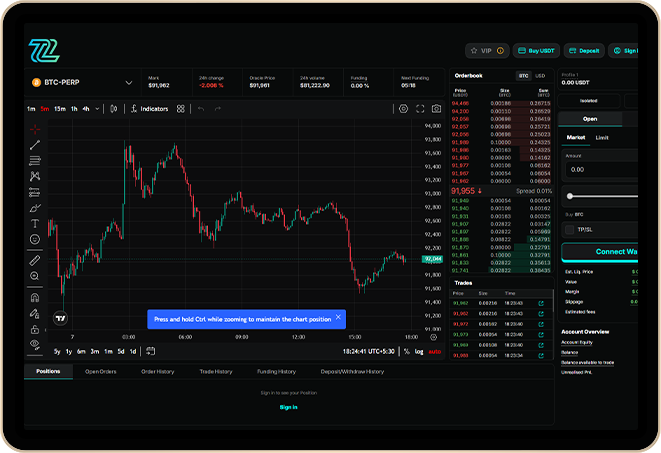This screenshot has width=661, height=453.
Task: Click the VIP info circle icon
Action: point(500,51)
